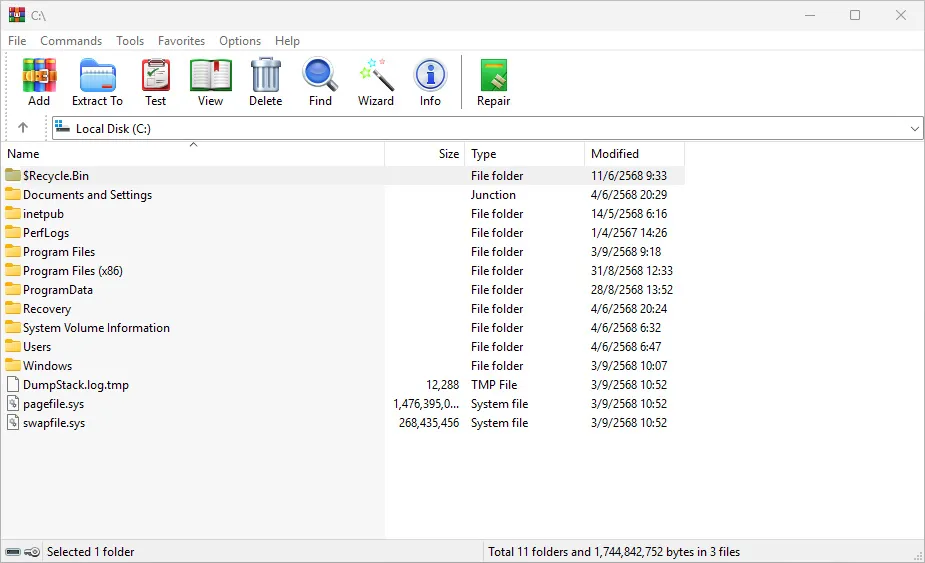Click the drive icon in status bar
The height and width of the screenshot is (563, 925).
click(x=12, y=552)
